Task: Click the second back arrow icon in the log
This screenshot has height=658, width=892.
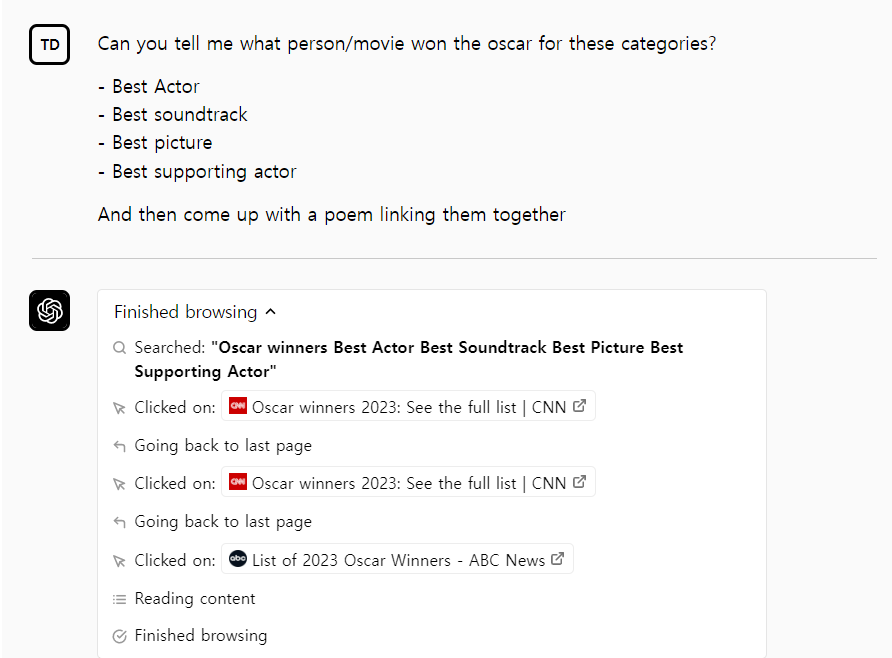Action: [x=120, y=521]
